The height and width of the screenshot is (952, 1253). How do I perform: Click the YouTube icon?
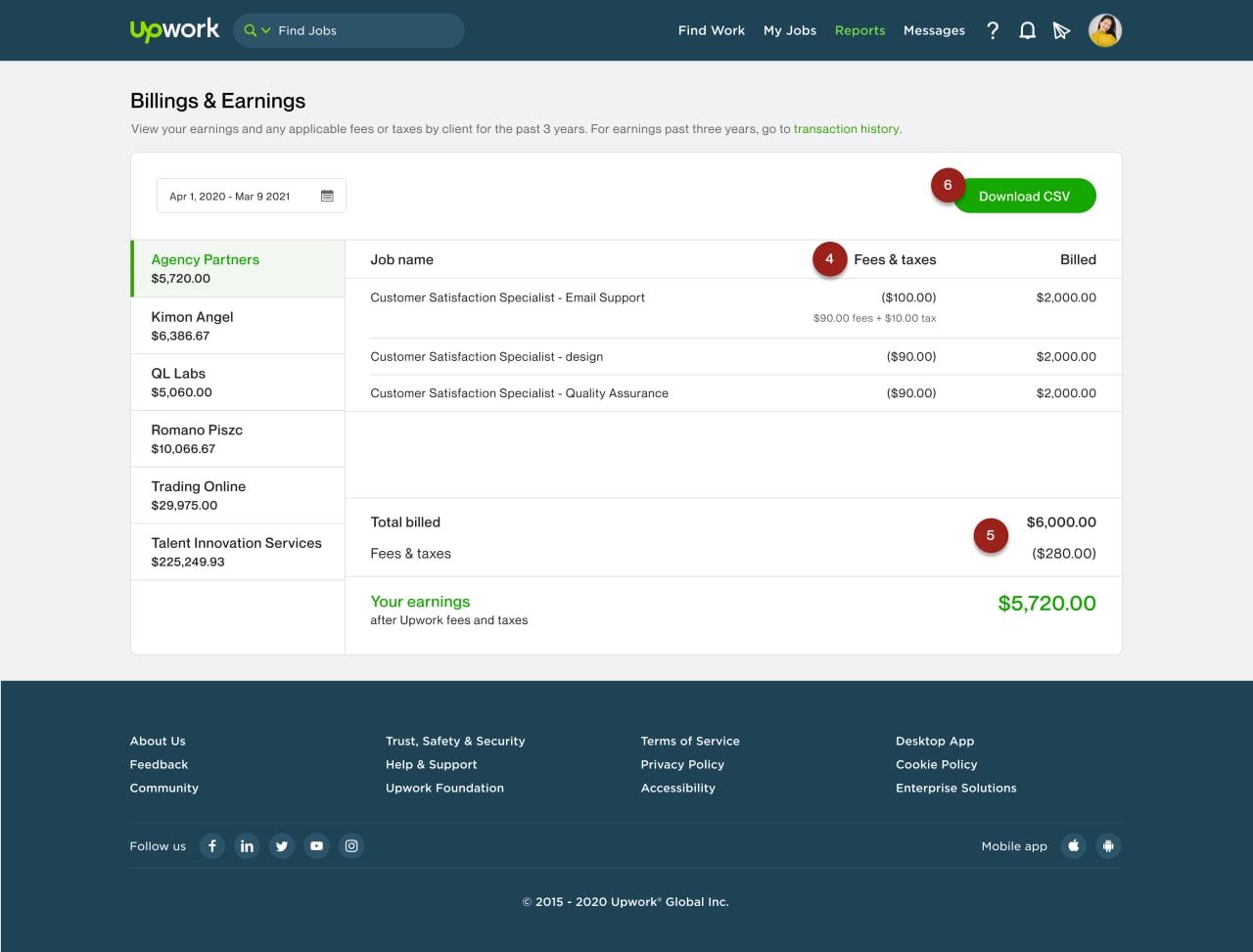click(316, 846)
